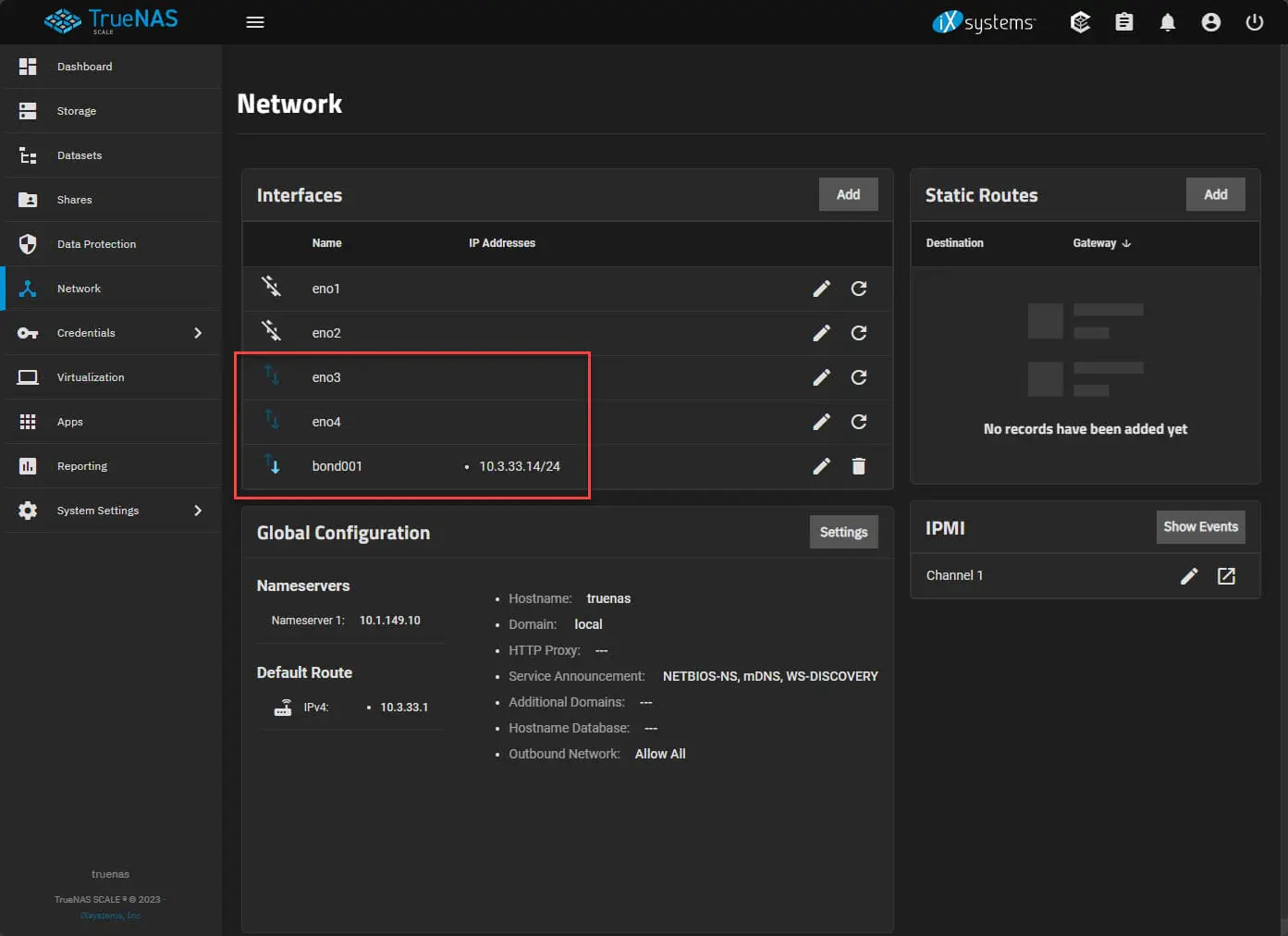Viewport: 1288px width, 936px height.
Task: Open the user account icon menu
Action: click(x=1211, y=22)
